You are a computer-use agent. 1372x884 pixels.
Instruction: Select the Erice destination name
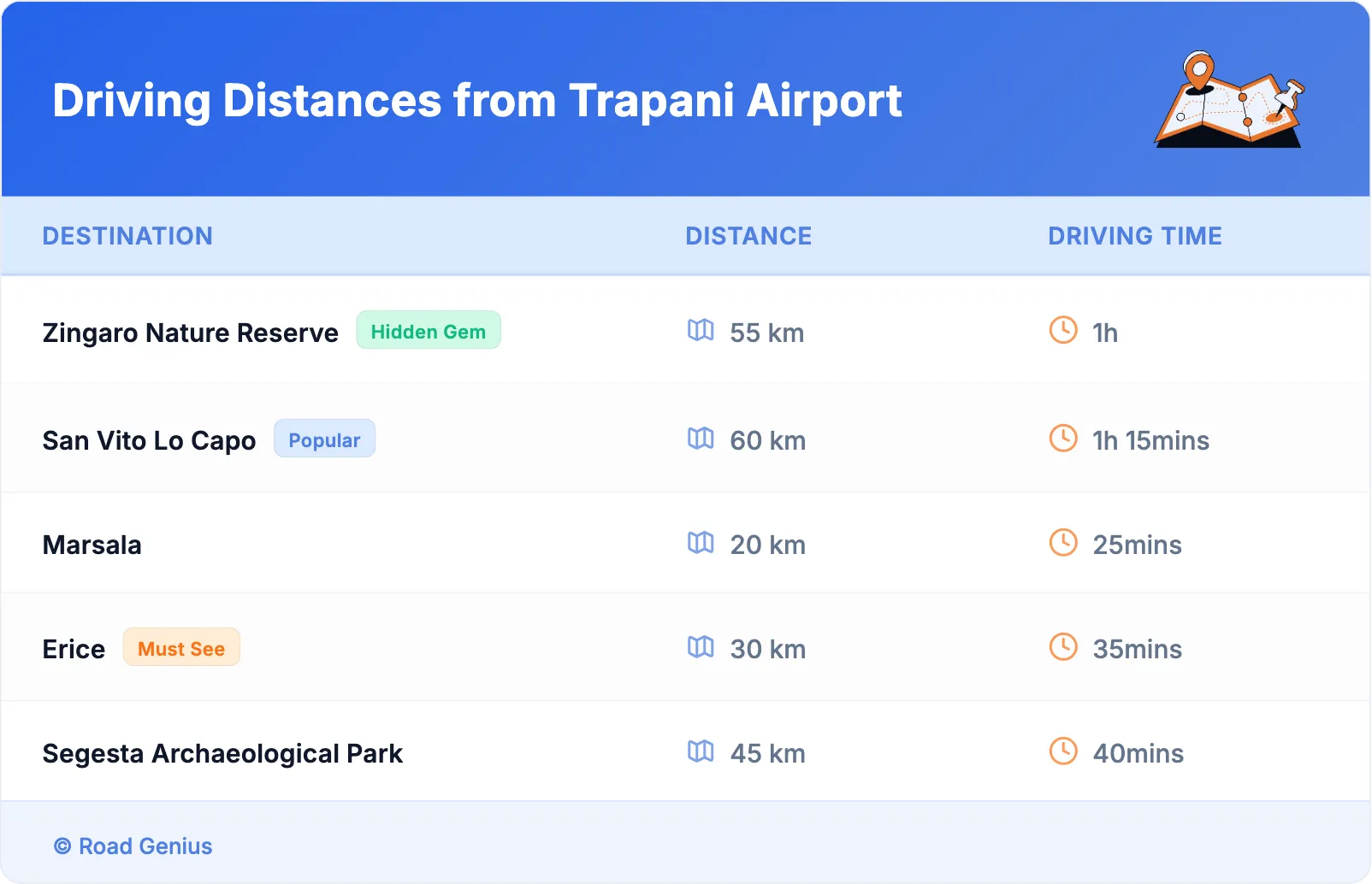74,649
